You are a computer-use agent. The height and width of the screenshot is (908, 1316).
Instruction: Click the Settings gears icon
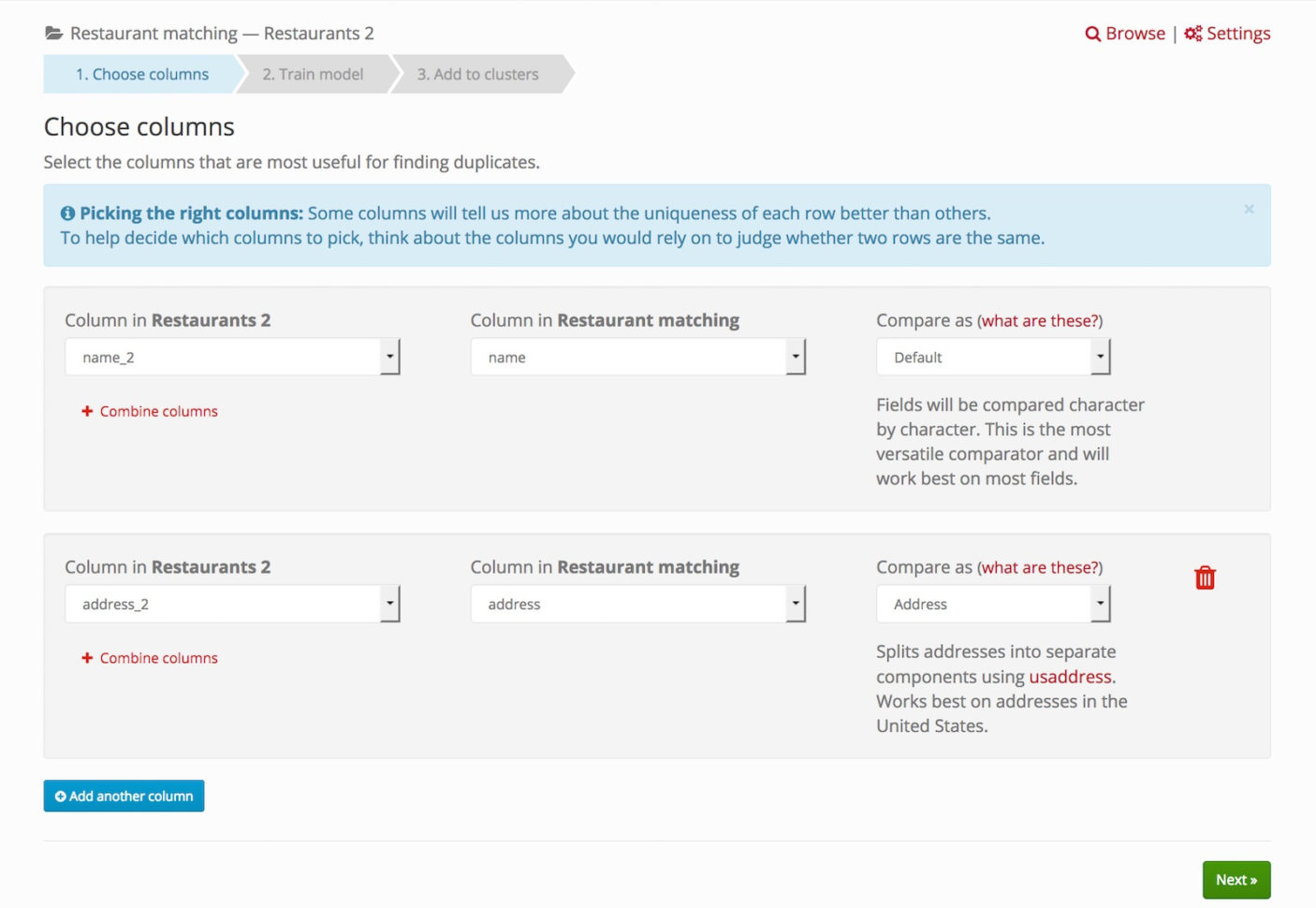coord(1192,34)
